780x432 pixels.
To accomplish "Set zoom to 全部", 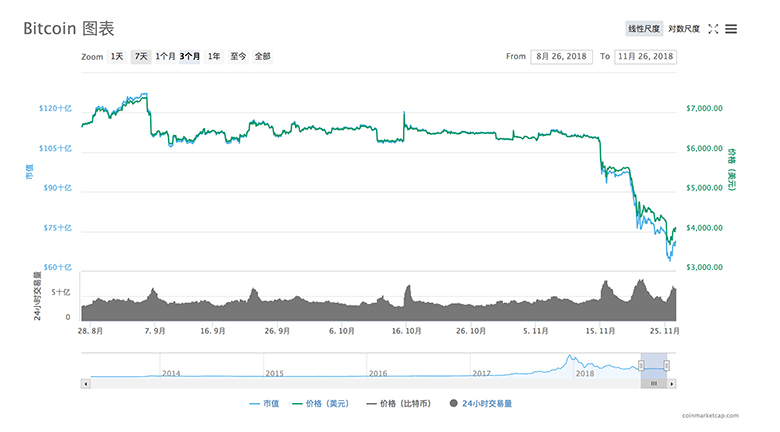I will tap(263, 56).
